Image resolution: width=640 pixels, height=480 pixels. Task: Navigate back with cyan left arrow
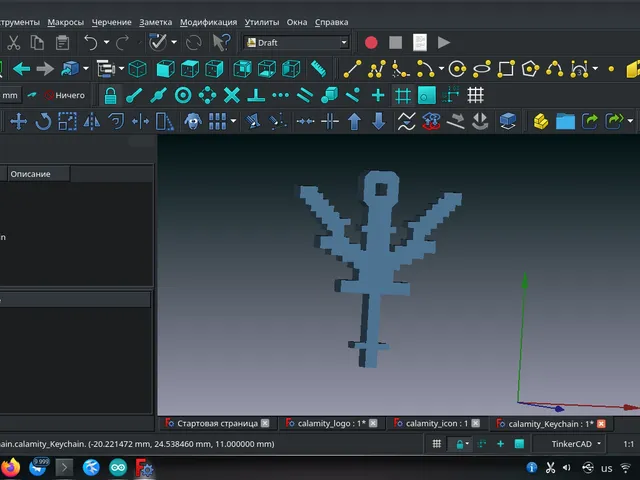coord(21,69)
